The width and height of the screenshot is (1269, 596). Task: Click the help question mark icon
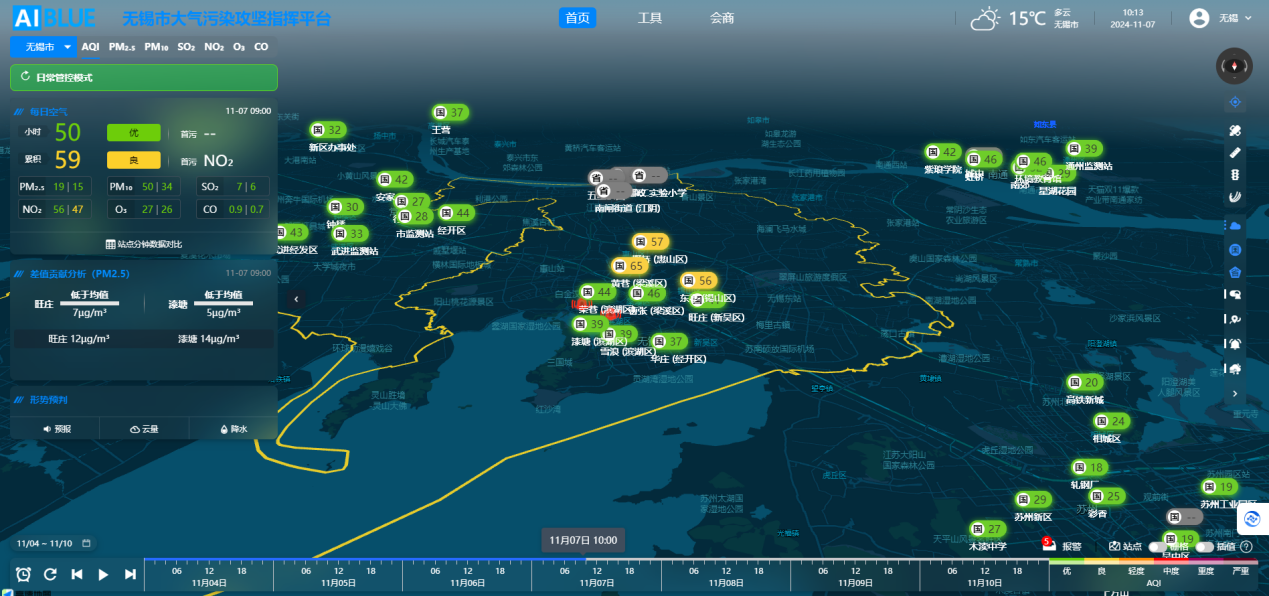(1246, 547)
